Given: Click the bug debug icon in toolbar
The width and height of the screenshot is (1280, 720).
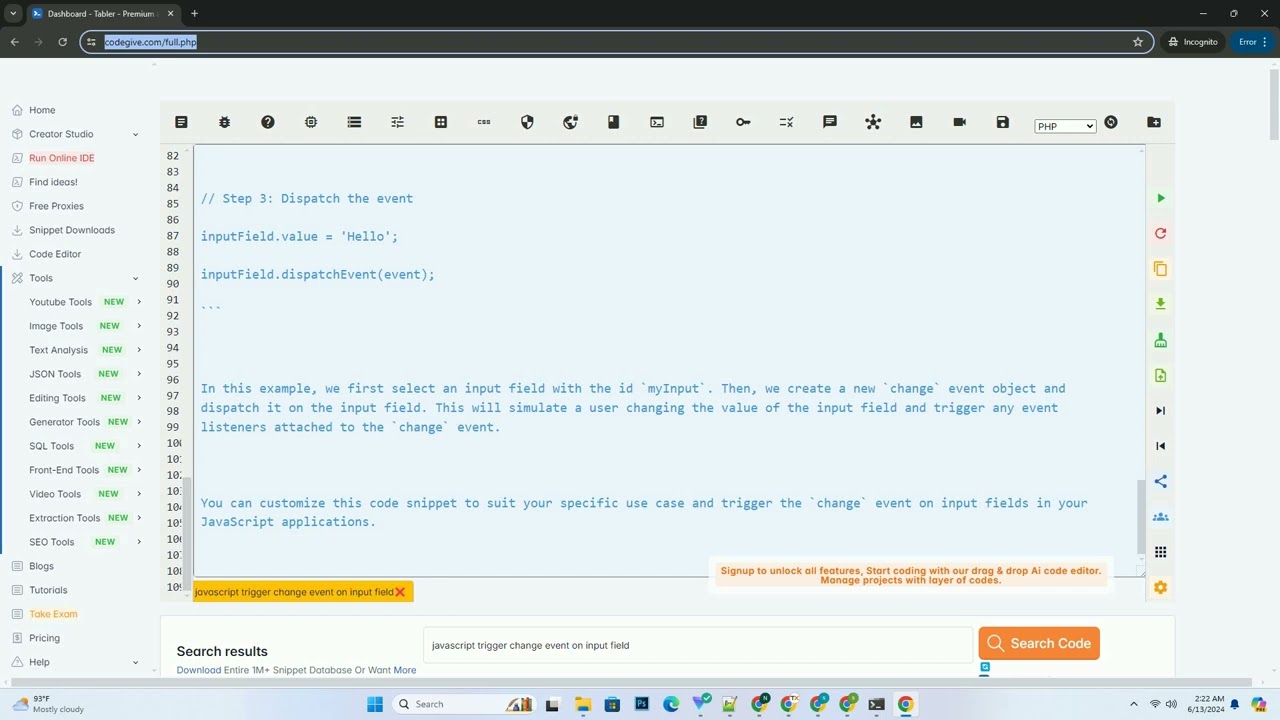Looking at the screenshot, I should 224,122.
